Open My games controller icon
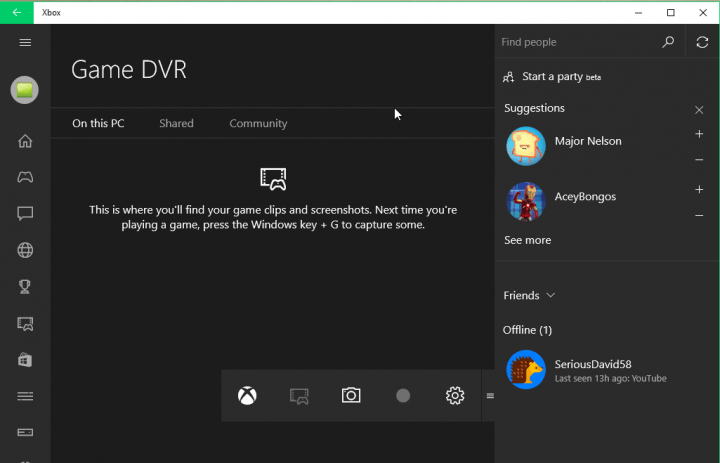 click(x=25, y=177)
